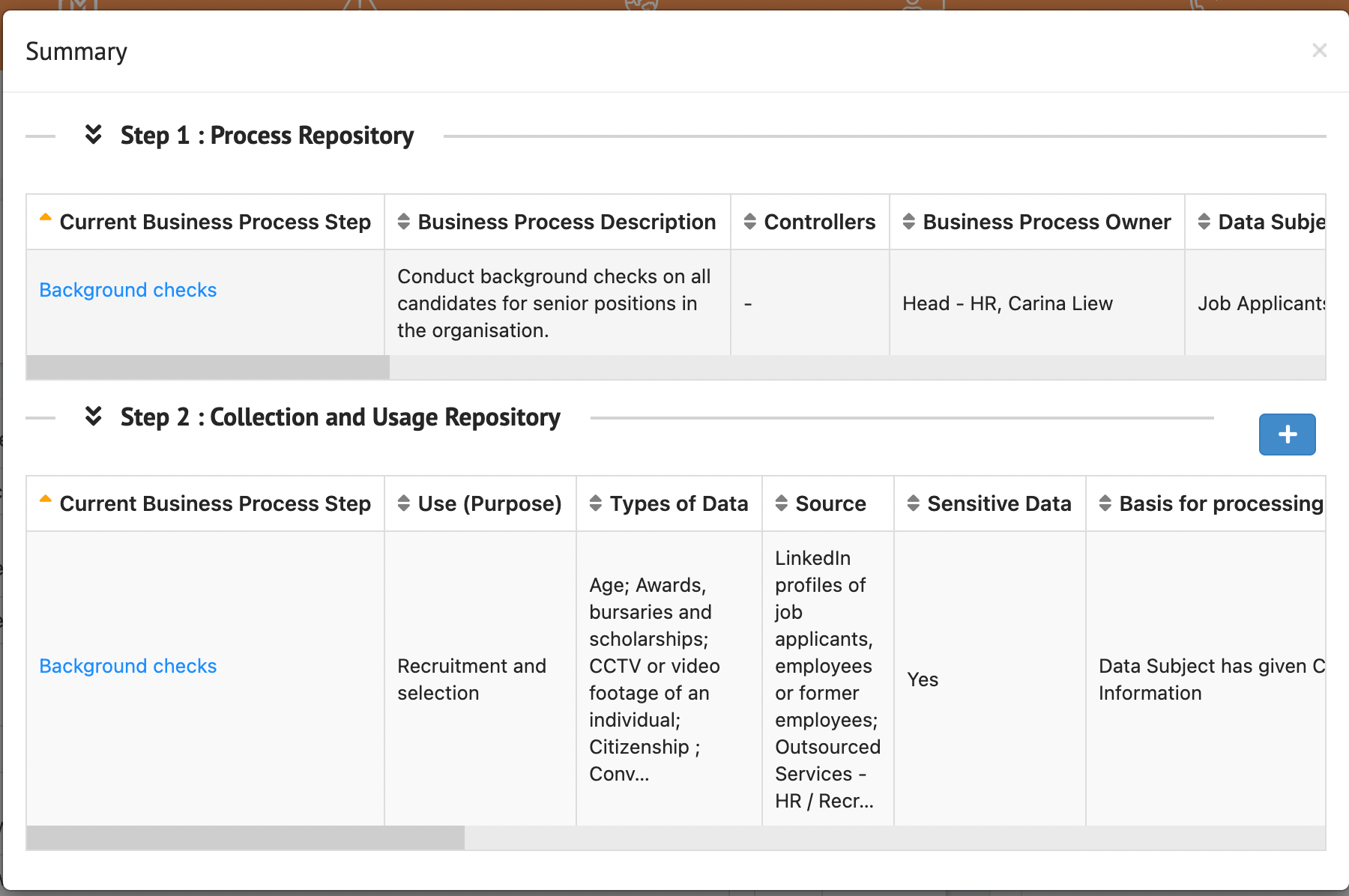1349x896 pixels.
Task: Select the 'Yes' sensitive data cell
Action: click(x=989, y=679)
